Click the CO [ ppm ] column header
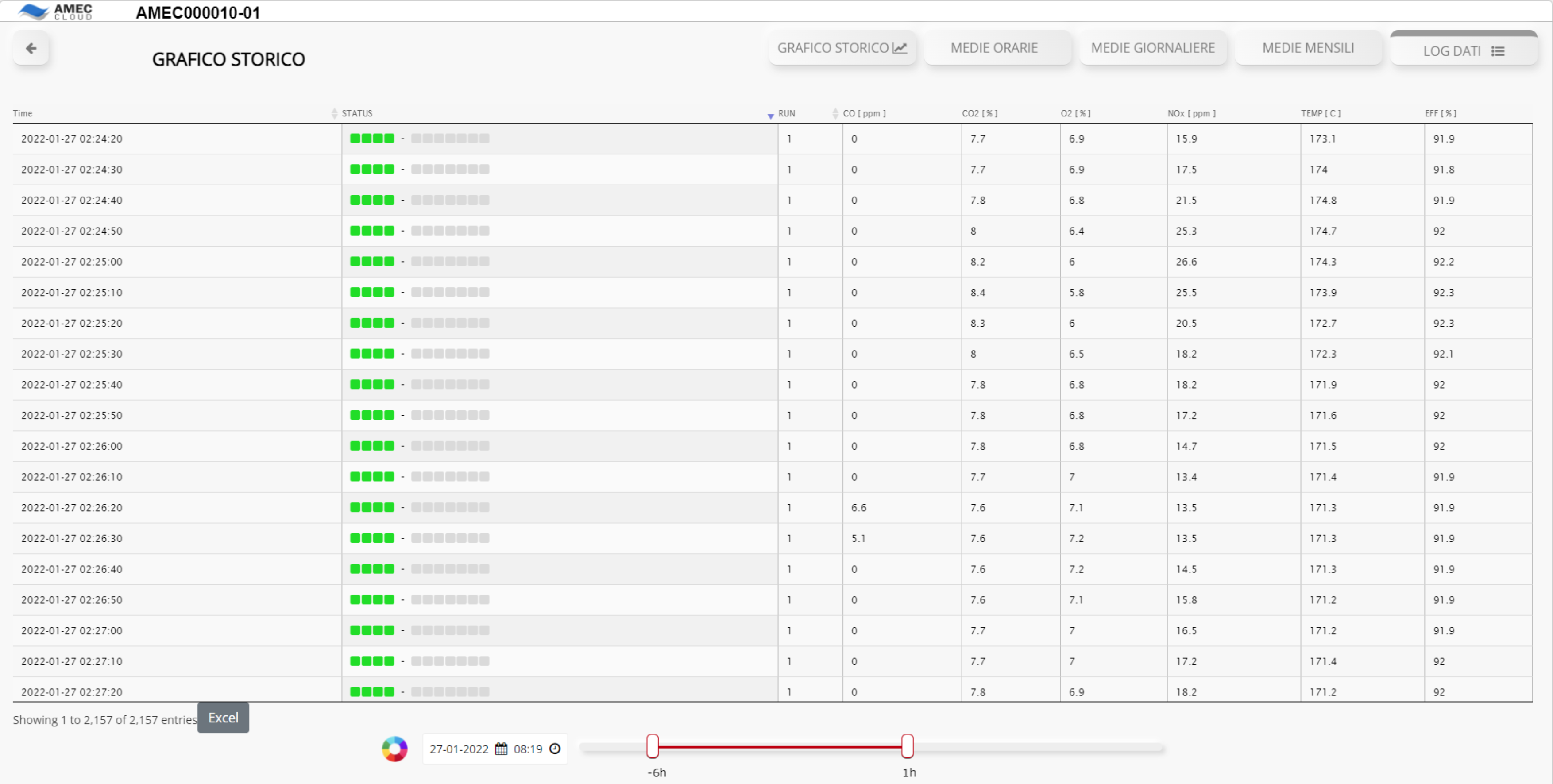The image size is (1553, 784). pyautogui.click(x=864, y=113)
